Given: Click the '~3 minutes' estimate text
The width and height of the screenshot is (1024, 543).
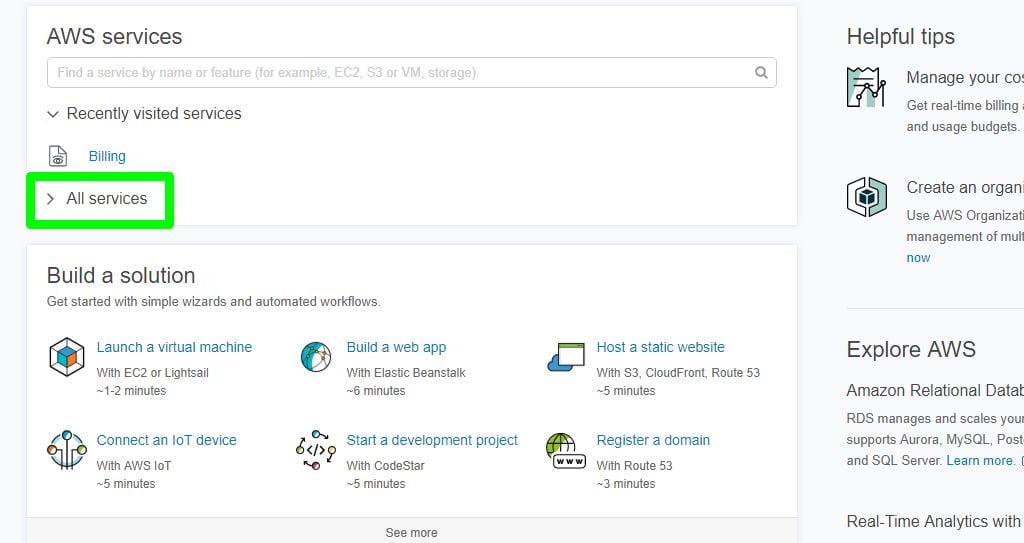Looking at the screenshot, I should pyautogui.click(x=626, y=484).
